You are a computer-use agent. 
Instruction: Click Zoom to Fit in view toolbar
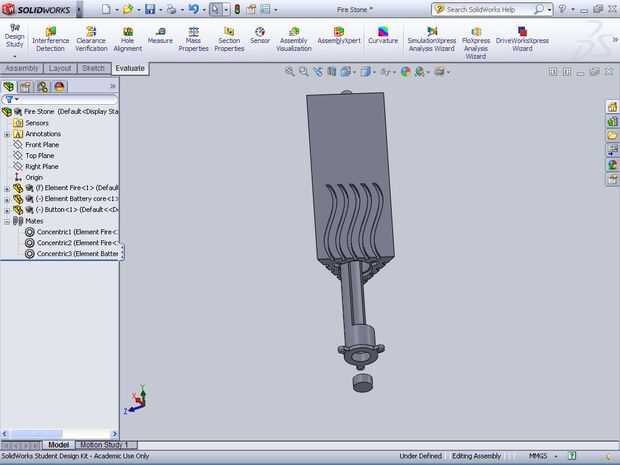(290, 72)
